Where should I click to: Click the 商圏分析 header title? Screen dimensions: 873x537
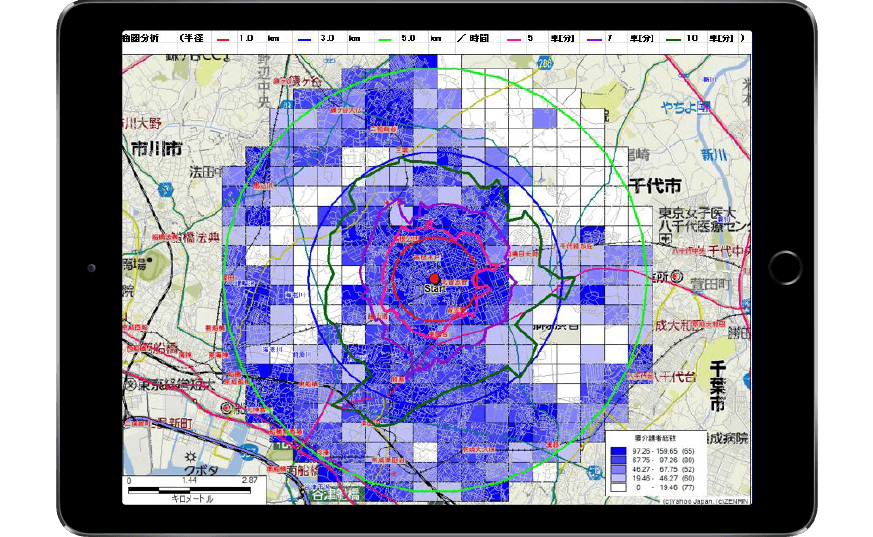[140, 38]
